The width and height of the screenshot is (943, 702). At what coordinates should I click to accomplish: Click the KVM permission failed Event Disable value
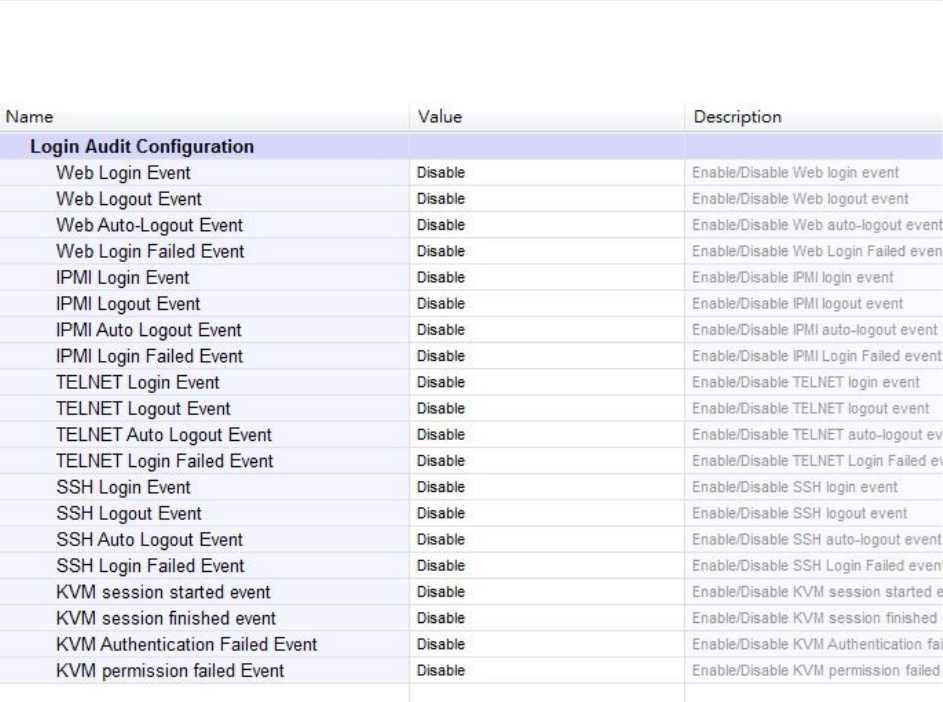[x=441, y=671]
